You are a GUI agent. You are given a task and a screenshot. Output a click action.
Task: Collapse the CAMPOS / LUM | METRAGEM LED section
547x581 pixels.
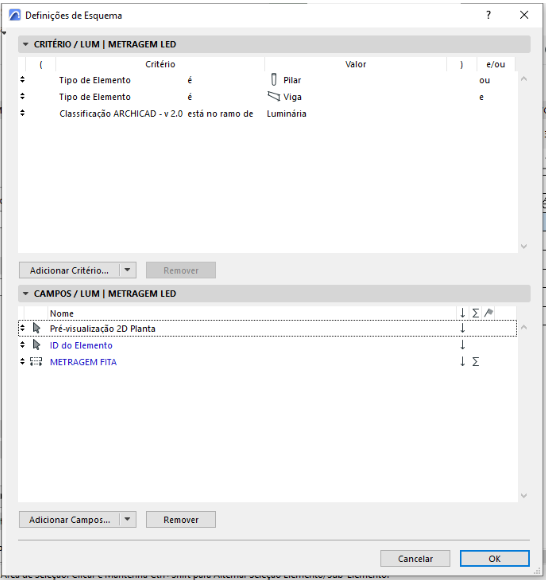point(26,293)
